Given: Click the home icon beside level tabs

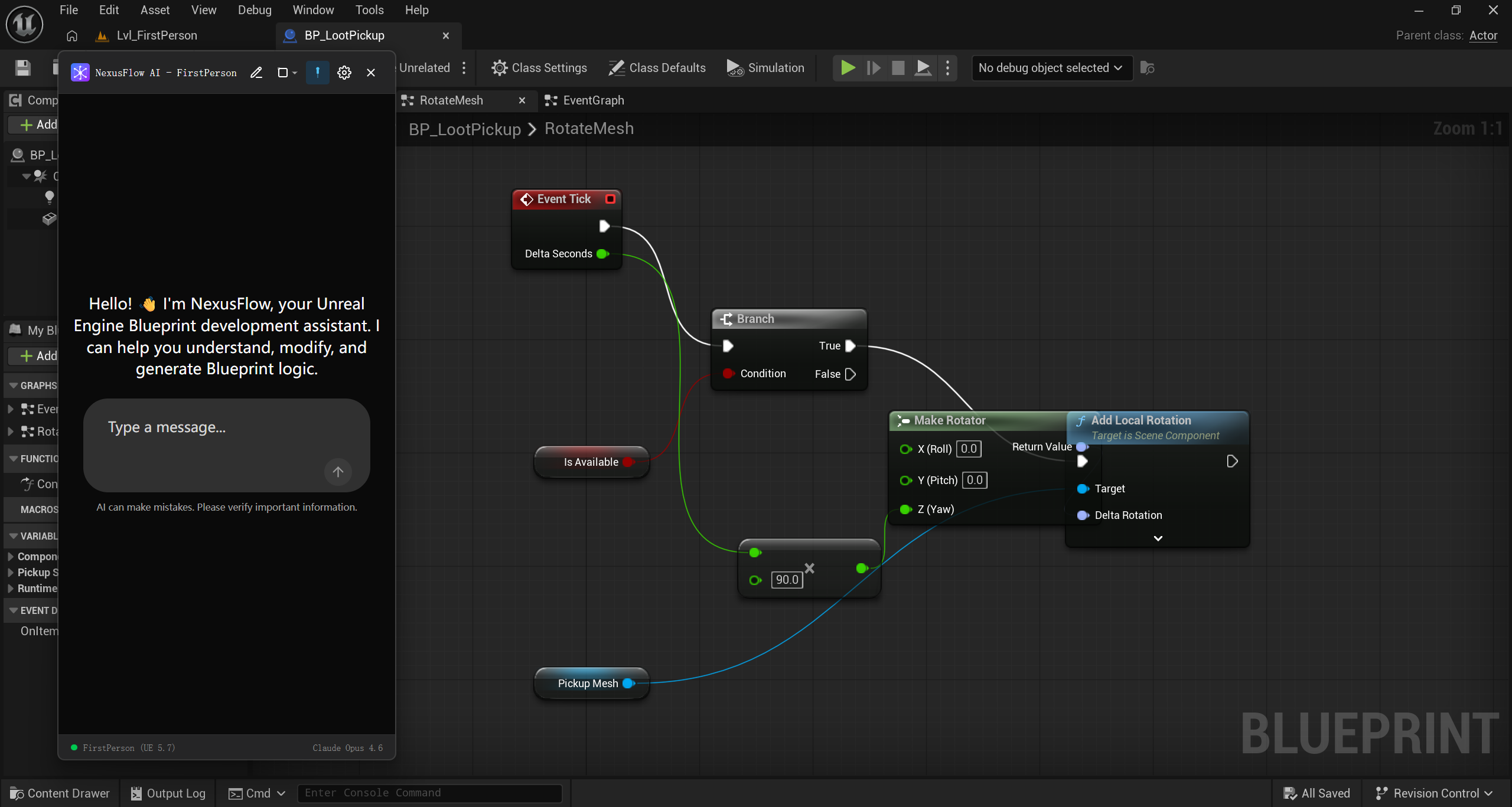Looking at the screenshot, I should tap(72, 36).
